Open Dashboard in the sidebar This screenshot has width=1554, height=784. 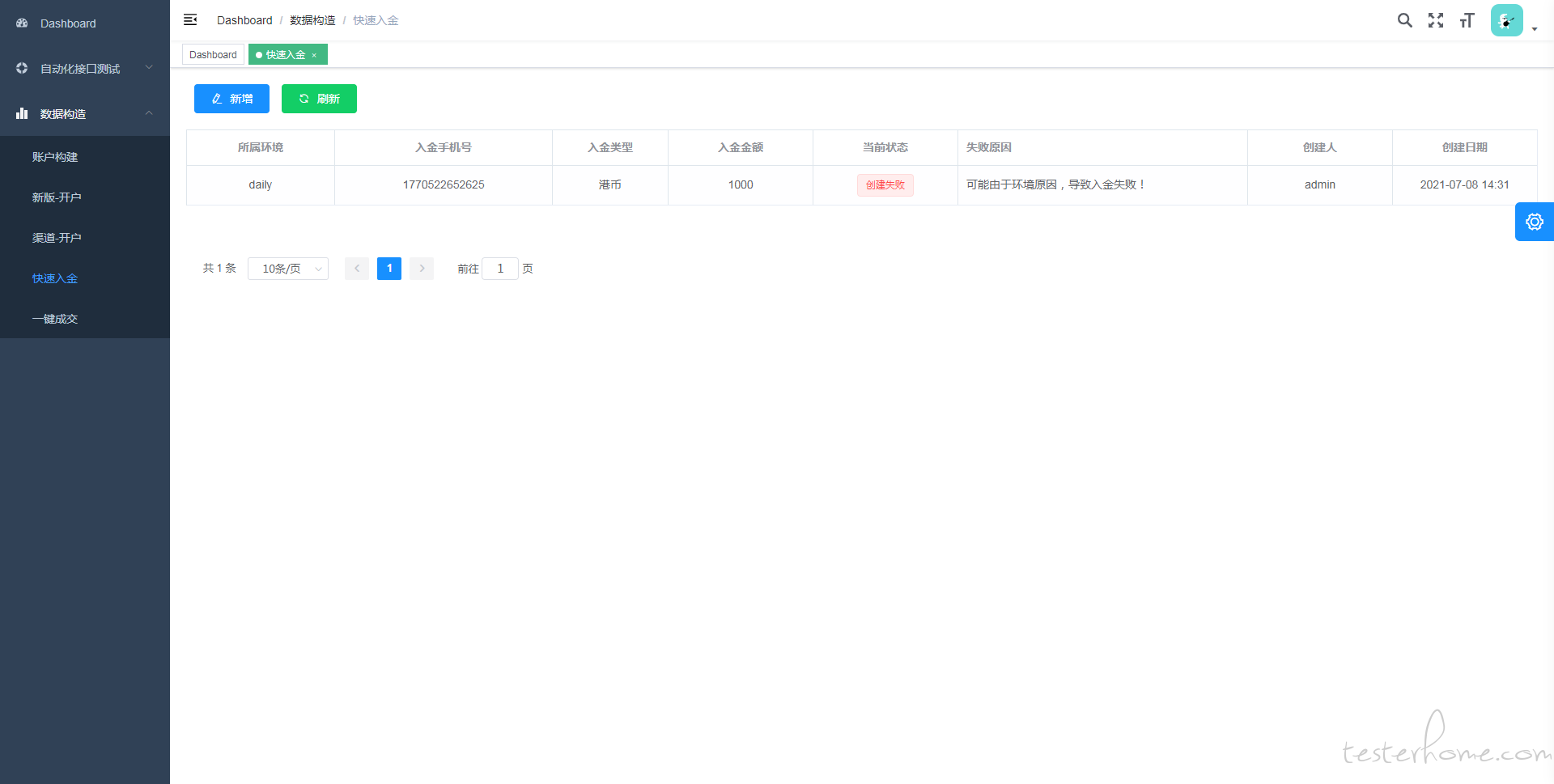pos(85,23)
